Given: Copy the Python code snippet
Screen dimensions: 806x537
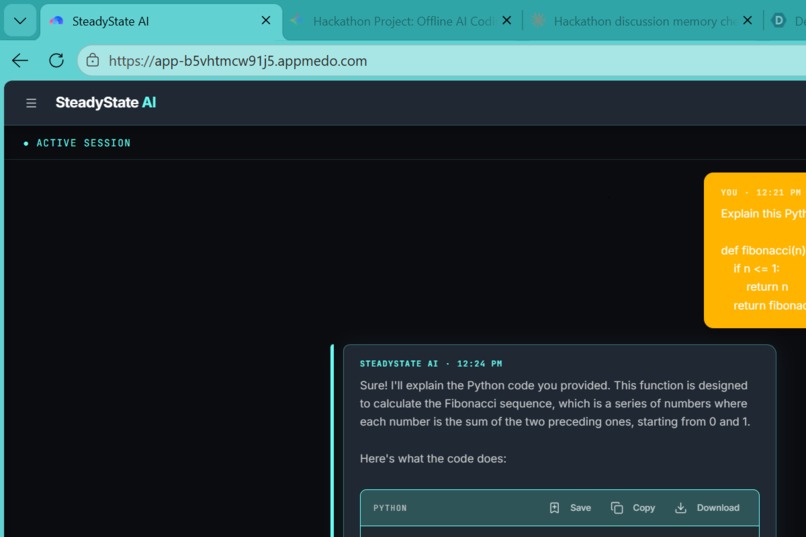Looking at the screenshot, I should point(633,508).
